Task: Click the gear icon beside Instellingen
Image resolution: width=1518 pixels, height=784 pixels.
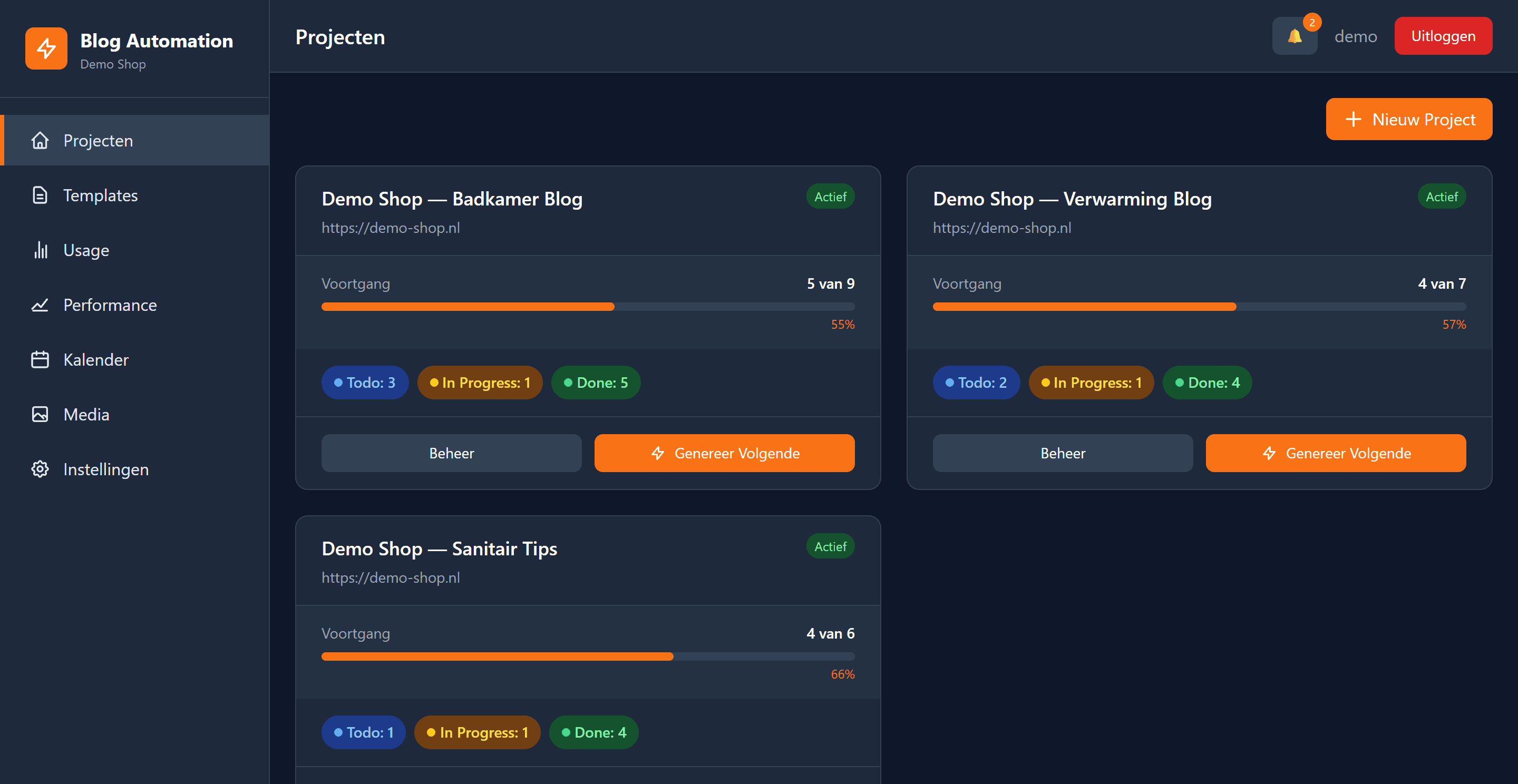Action: pyautogui.click(x=40, y=469)
